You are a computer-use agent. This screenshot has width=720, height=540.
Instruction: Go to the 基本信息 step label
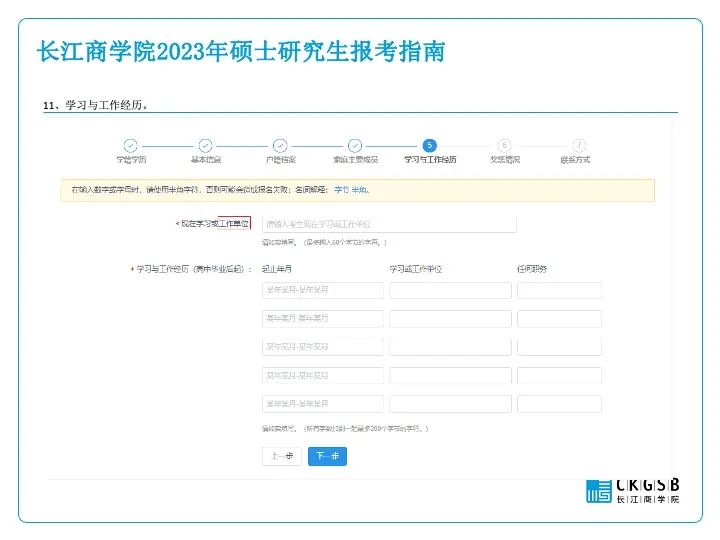coord(206,160)
